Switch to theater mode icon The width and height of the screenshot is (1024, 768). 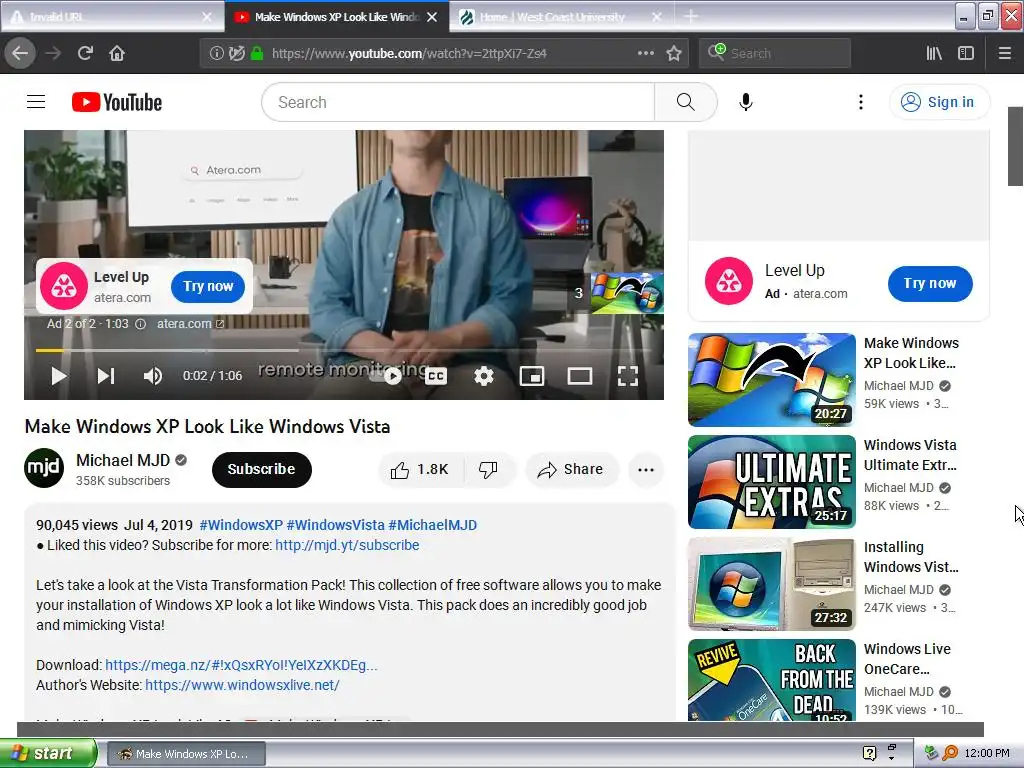[x=579, y=376]
